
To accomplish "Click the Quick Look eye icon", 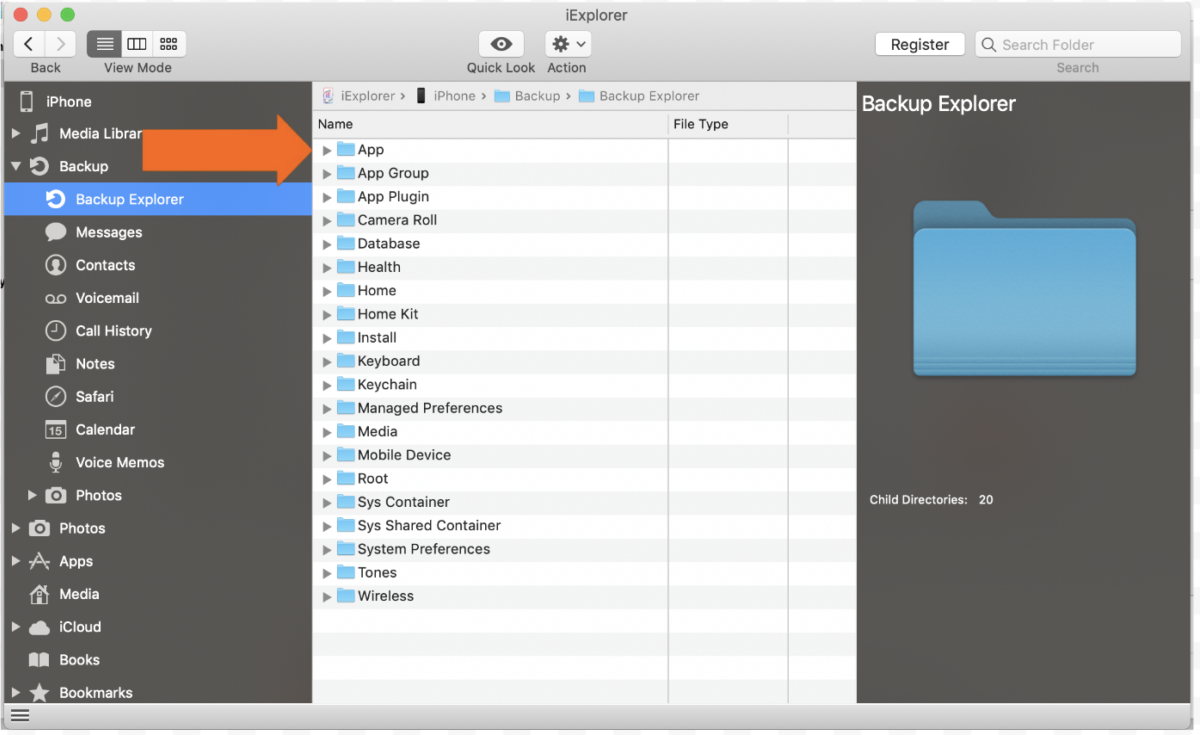I will coord(501,44).
